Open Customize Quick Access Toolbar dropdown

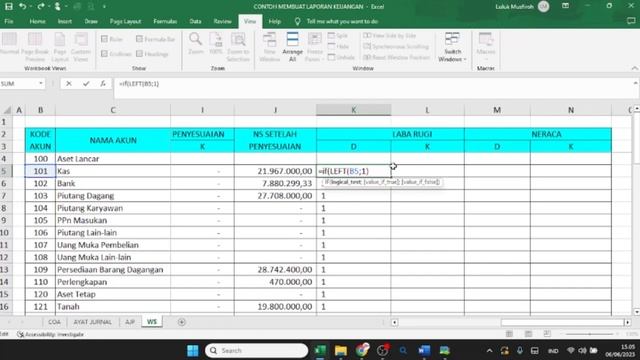click(x=104, y=7)
